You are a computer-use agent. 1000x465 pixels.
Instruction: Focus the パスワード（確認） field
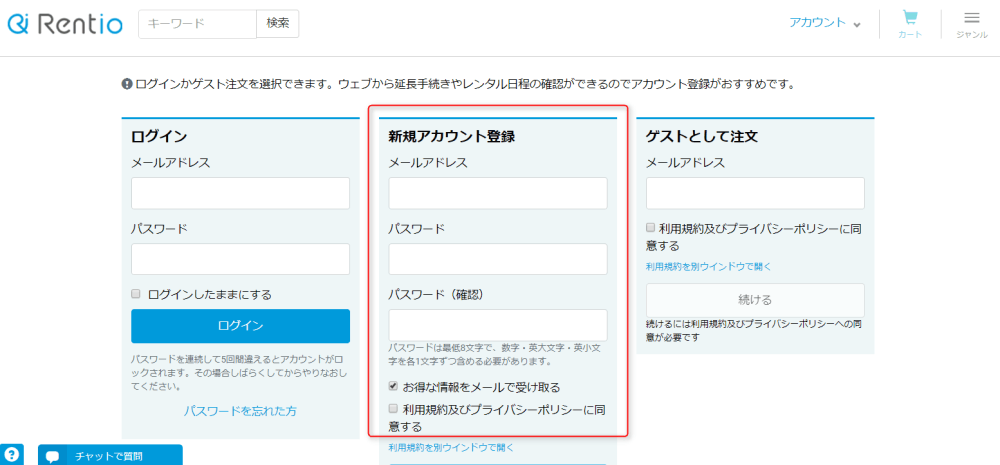[498, 325]
